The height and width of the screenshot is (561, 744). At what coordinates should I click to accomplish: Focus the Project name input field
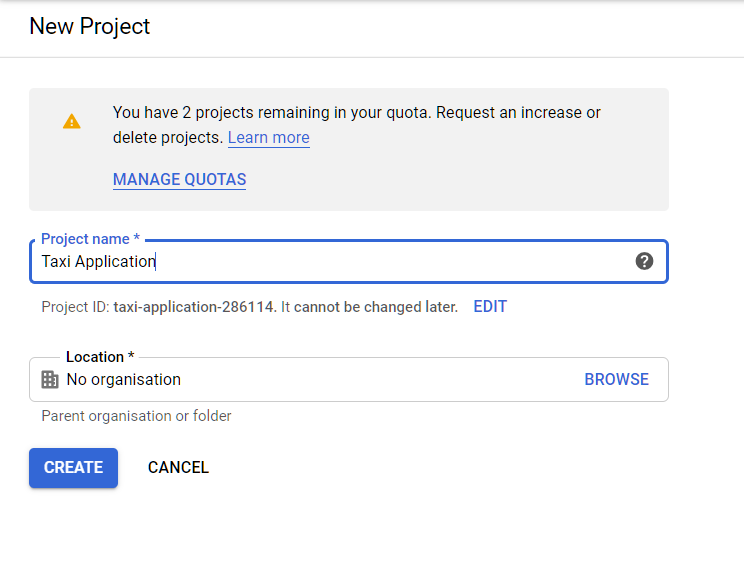[349, 262]
